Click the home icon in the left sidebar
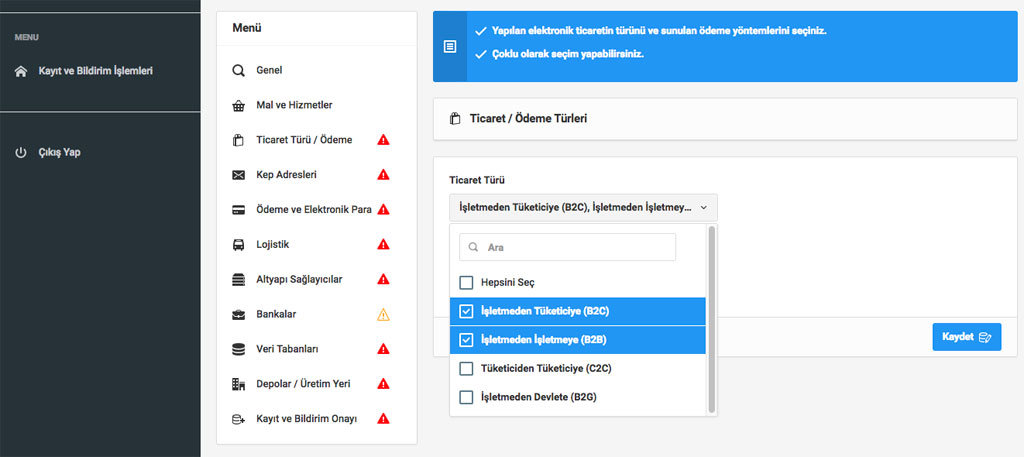The width and height of the screenshot is (1024, 457). pos(21,71)
